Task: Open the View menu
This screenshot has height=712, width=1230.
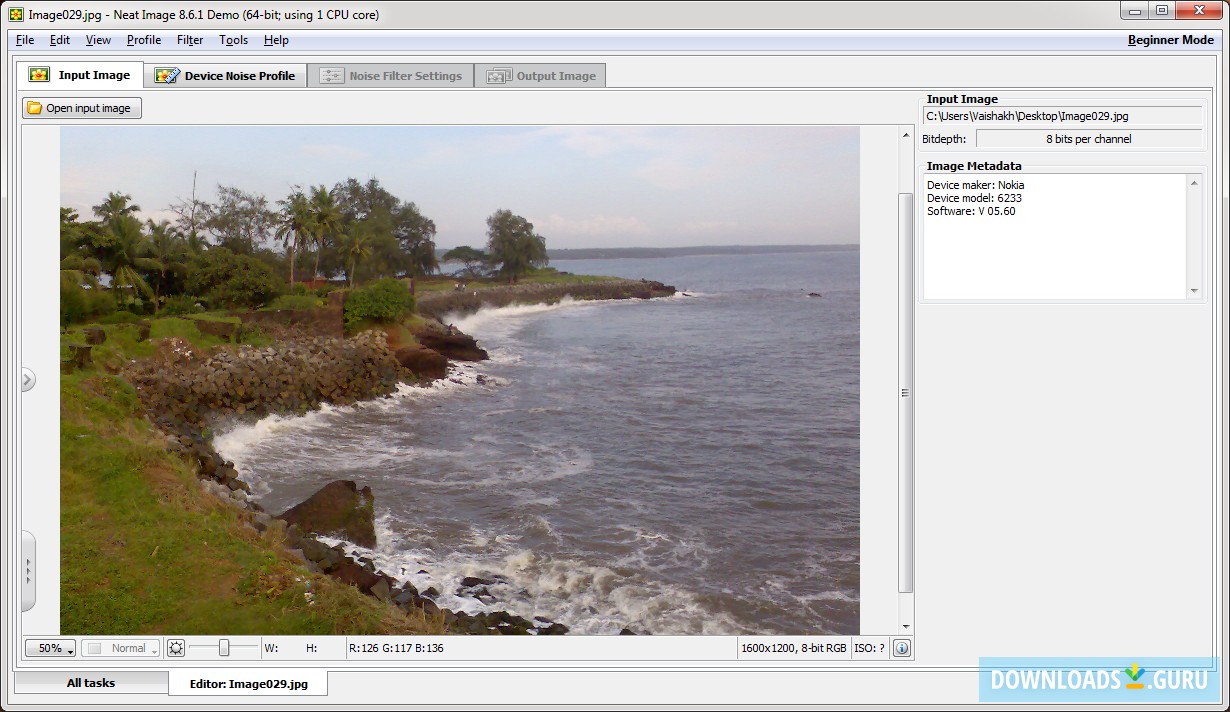Action: (98, 40)
